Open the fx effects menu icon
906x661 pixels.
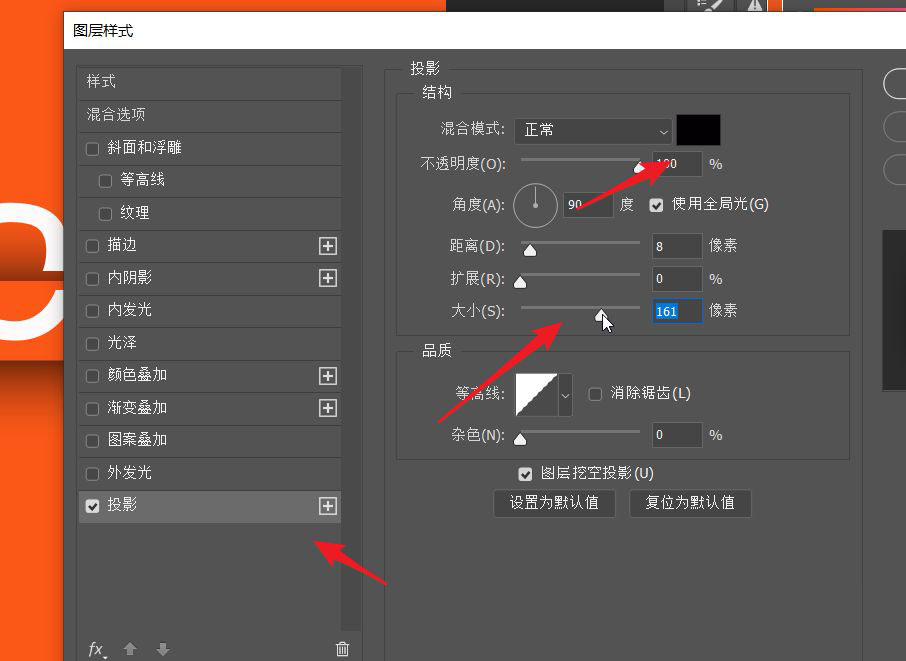[97, 649]
